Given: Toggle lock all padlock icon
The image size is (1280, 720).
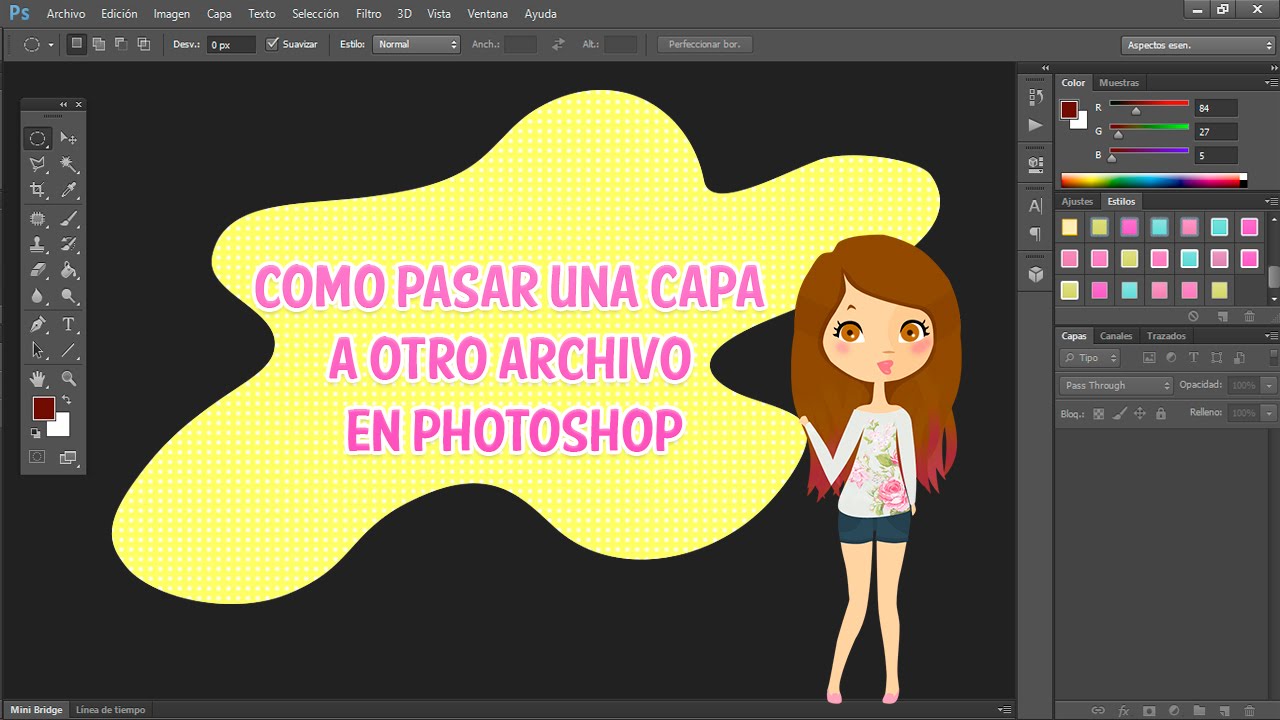Looking at the screenshot, I should [1160, 413].
